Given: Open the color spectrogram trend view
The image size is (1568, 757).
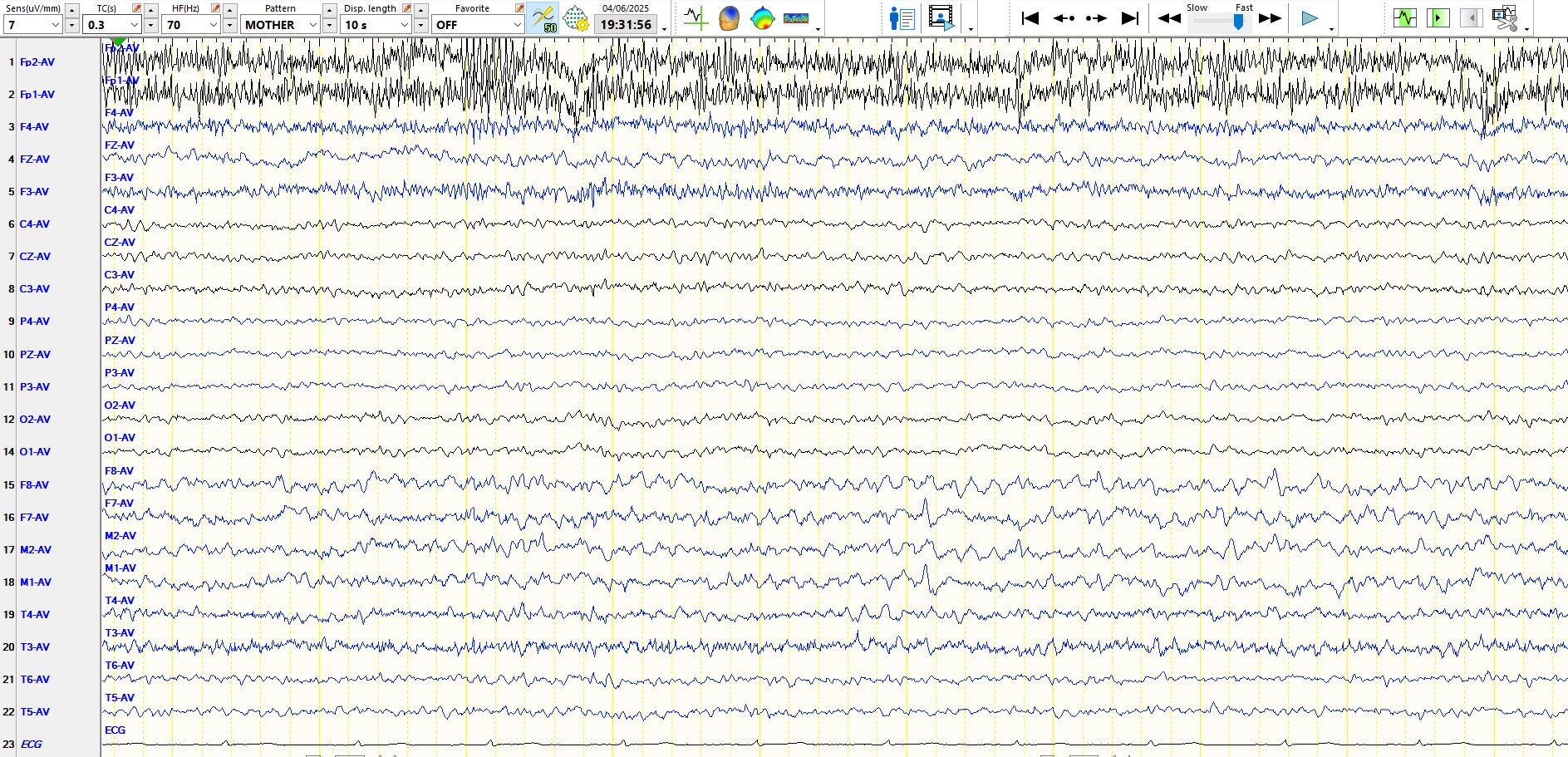Looking at the screenshot, I should pos(796,18).
